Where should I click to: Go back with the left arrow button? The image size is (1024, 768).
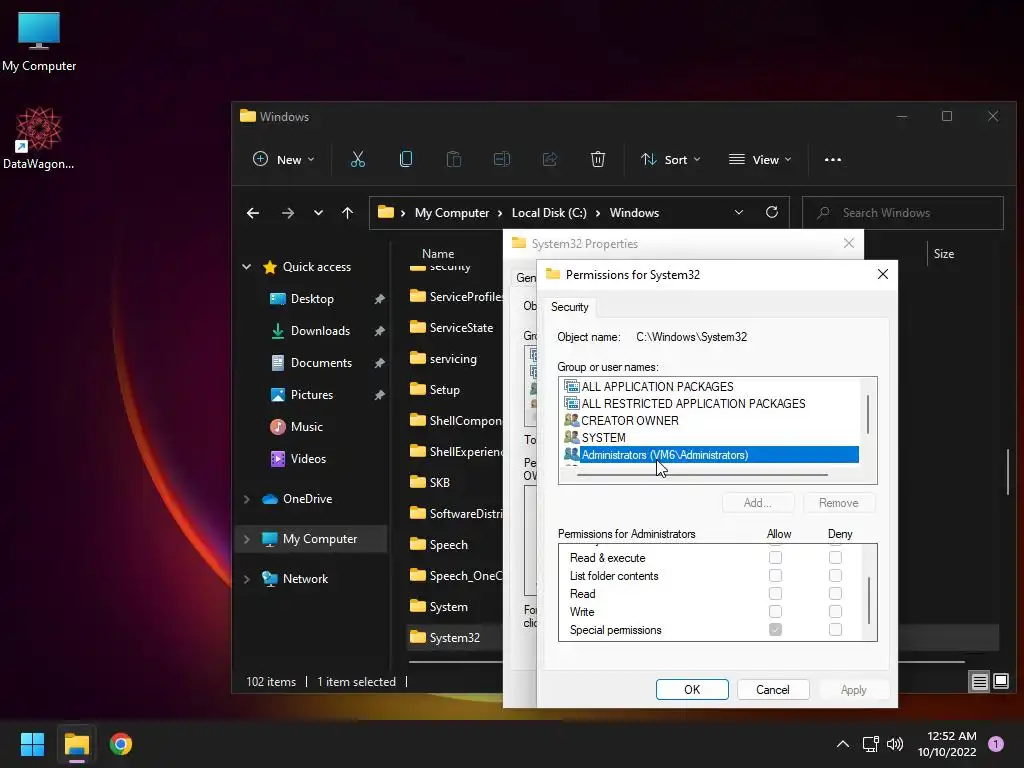point(253,213)
